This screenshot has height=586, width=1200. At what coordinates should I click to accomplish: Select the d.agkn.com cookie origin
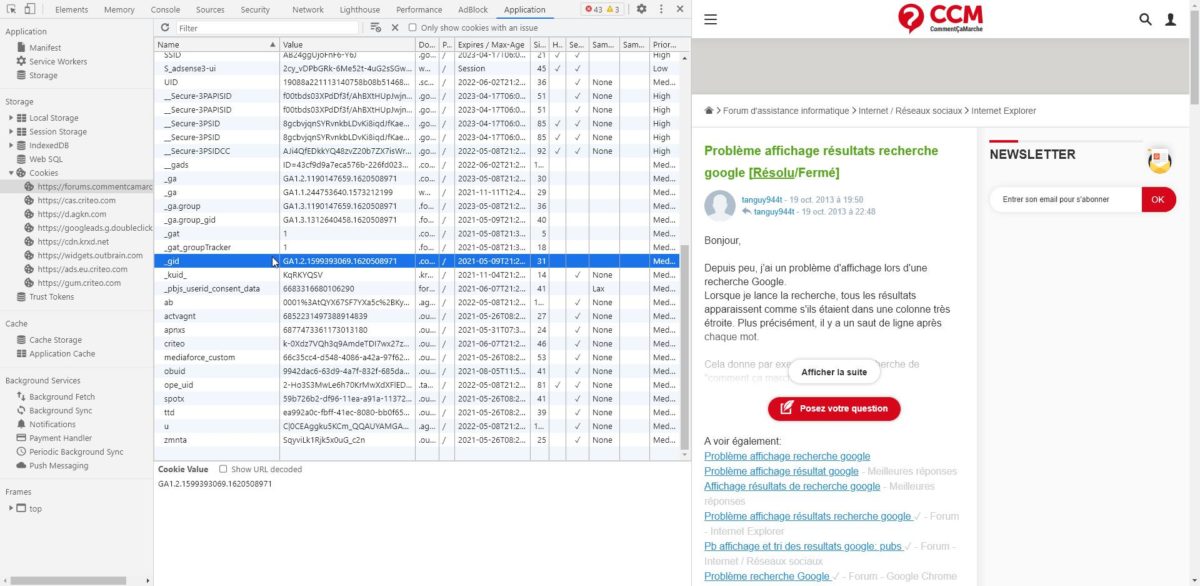tap(71, 214)
